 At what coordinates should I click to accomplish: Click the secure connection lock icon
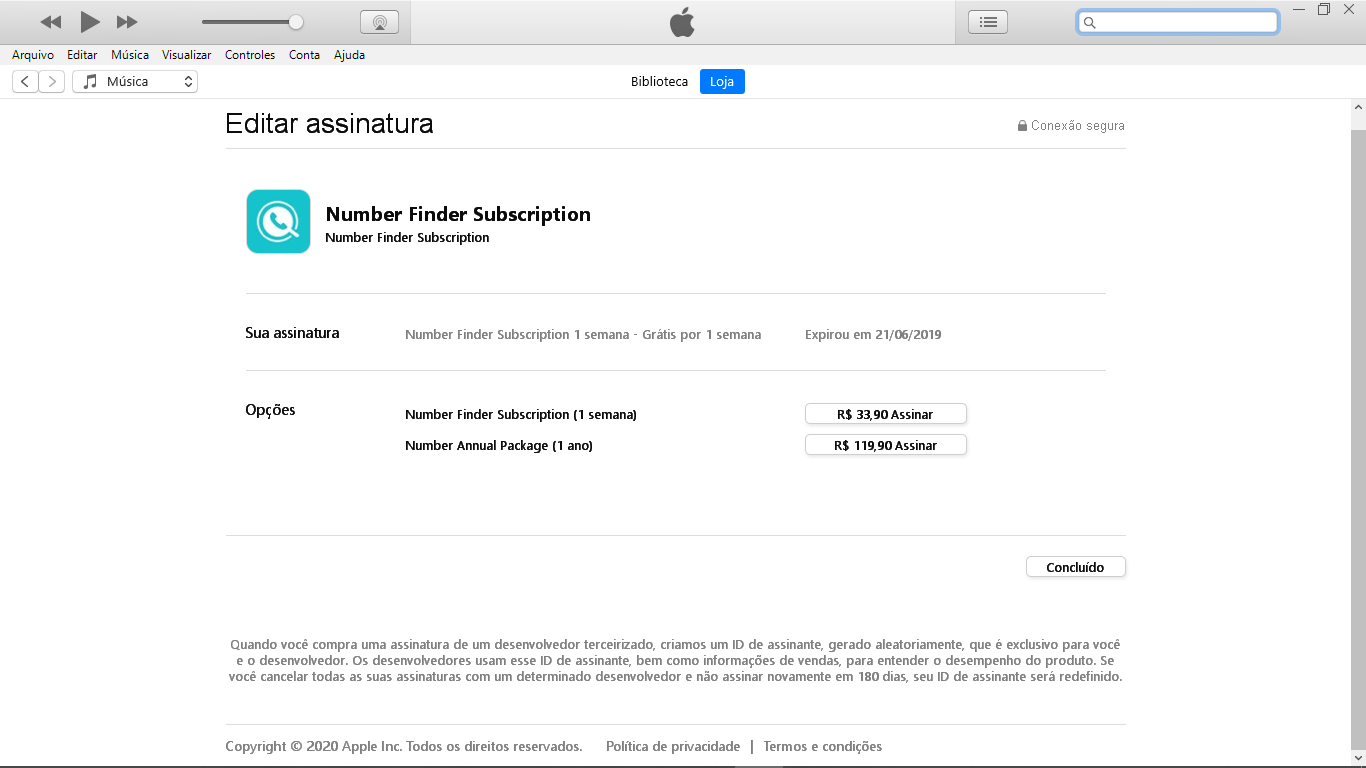(x=1022, y=126)
